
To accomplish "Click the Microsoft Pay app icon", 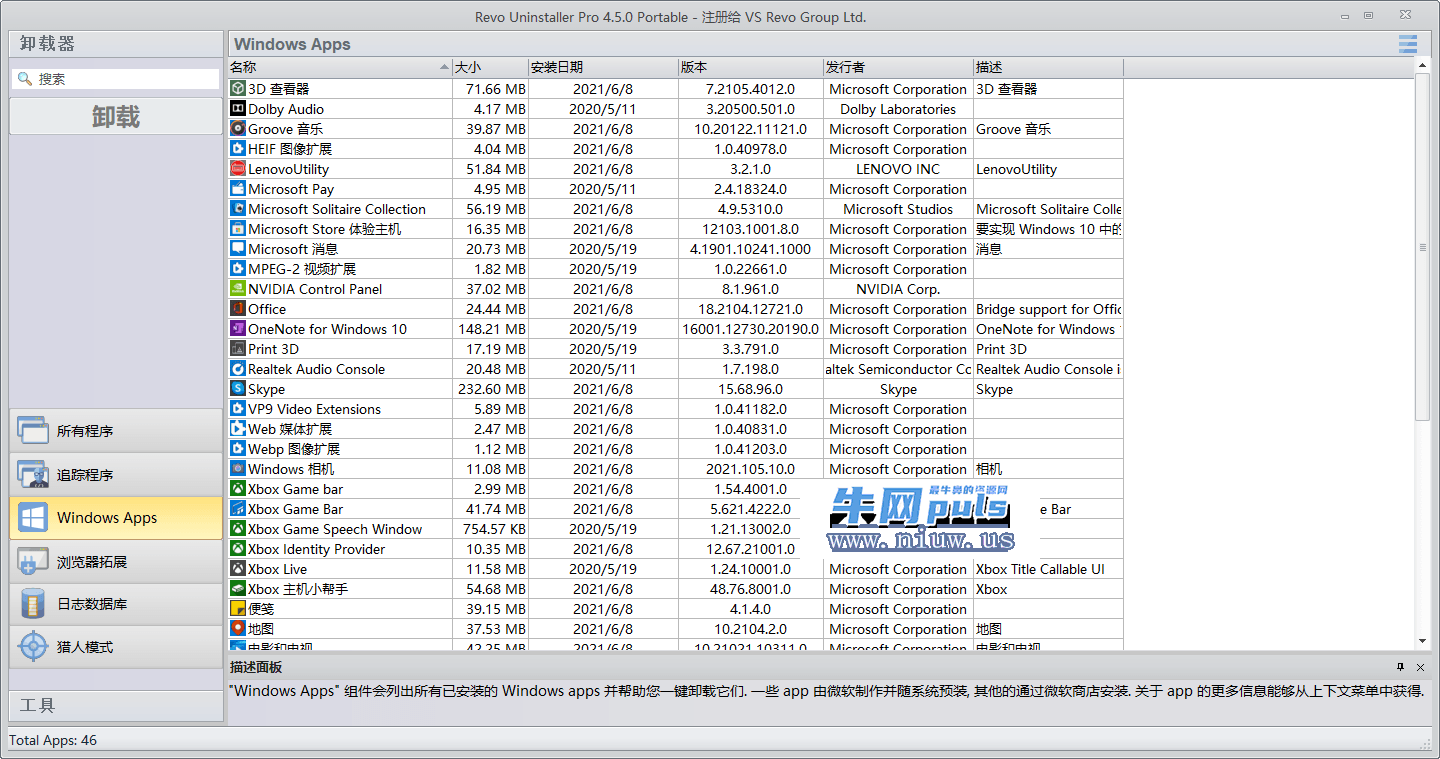I will [x=238, y=189].
